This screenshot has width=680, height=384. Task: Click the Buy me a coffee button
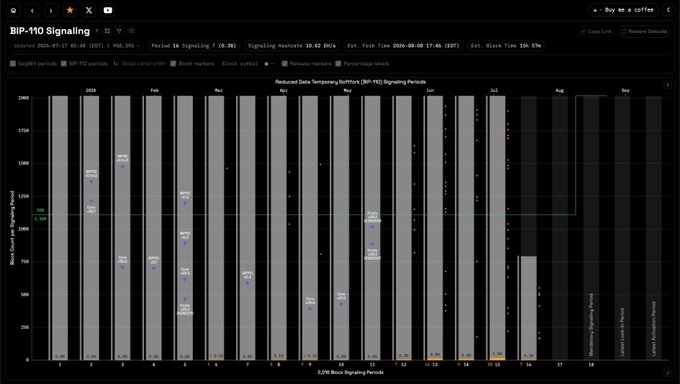click(x=623, y=10)
